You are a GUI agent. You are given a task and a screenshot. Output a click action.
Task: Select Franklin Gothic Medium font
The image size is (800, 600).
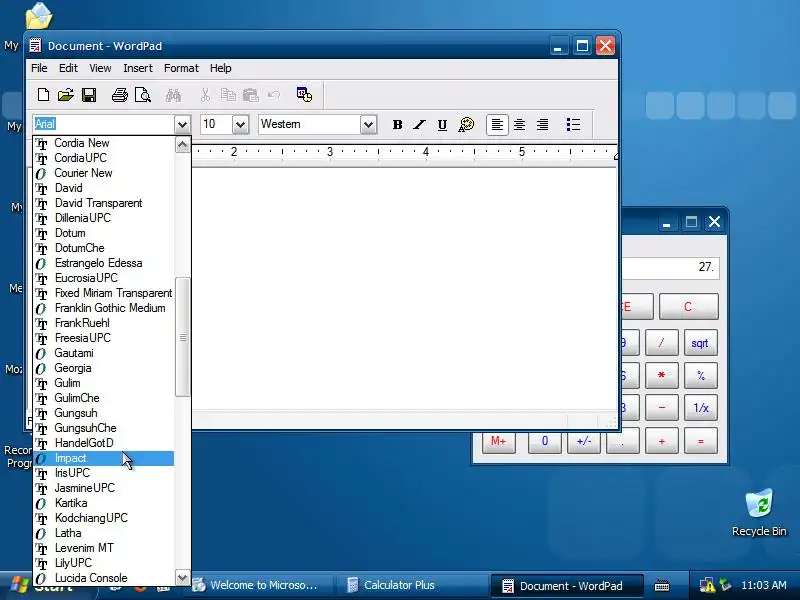click(104, 308)
